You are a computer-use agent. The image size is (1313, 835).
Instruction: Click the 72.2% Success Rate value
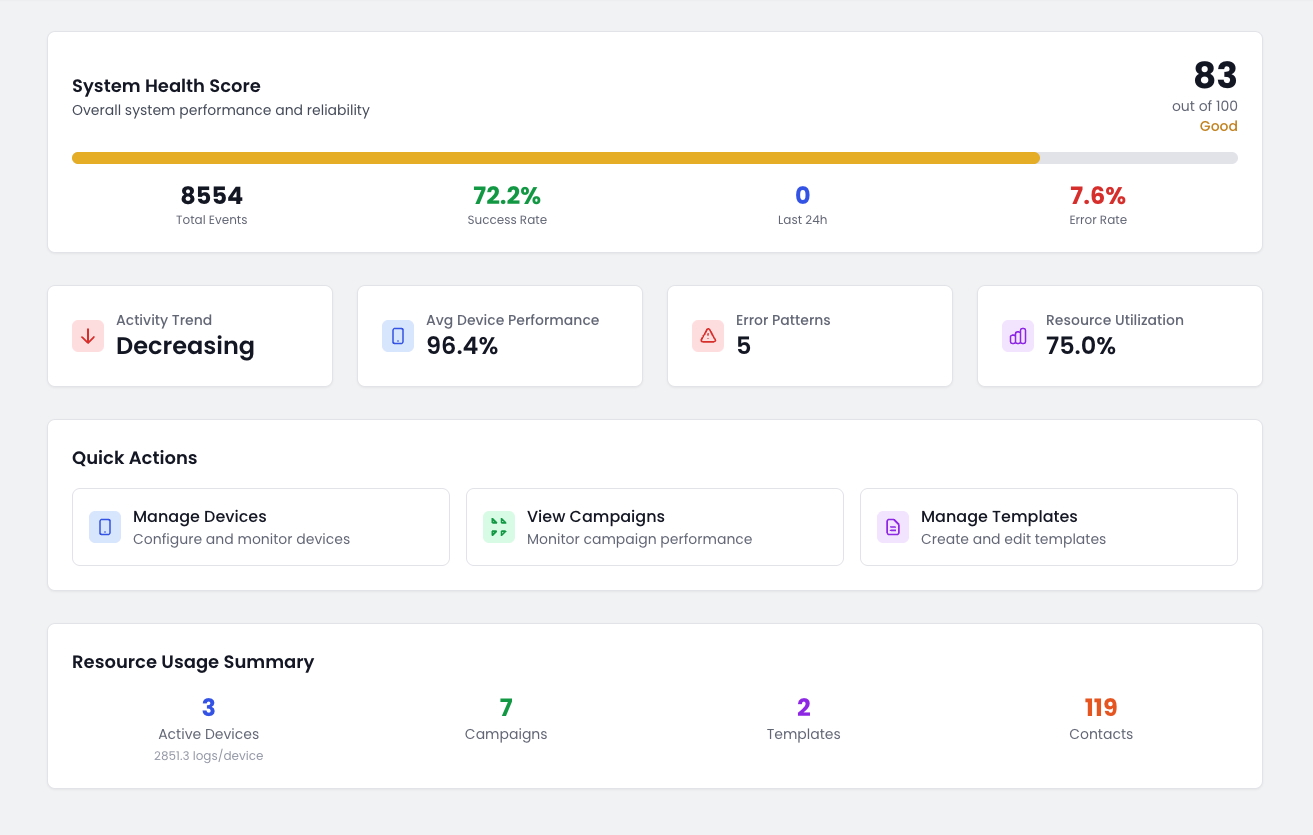[507, 195]
